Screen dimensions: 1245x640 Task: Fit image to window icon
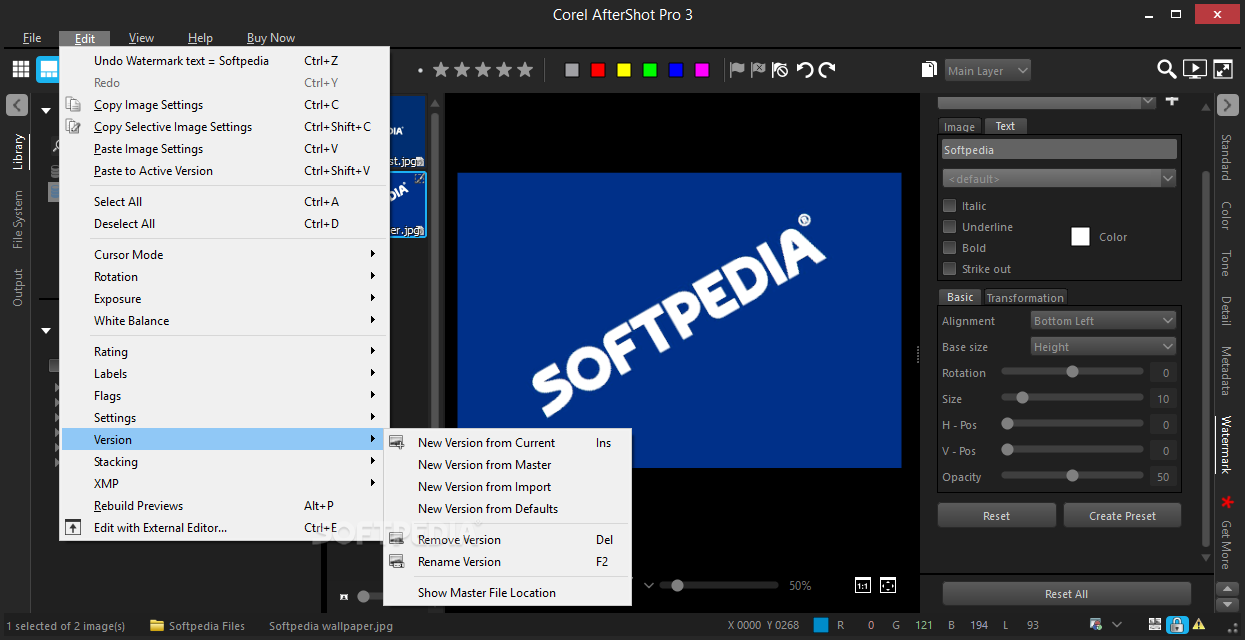point(888,585)
